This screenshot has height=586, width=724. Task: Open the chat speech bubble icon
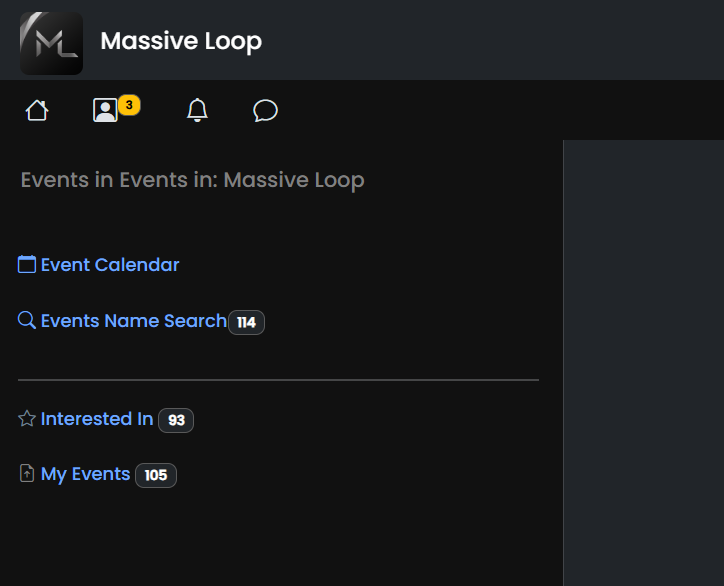(265, 111)
